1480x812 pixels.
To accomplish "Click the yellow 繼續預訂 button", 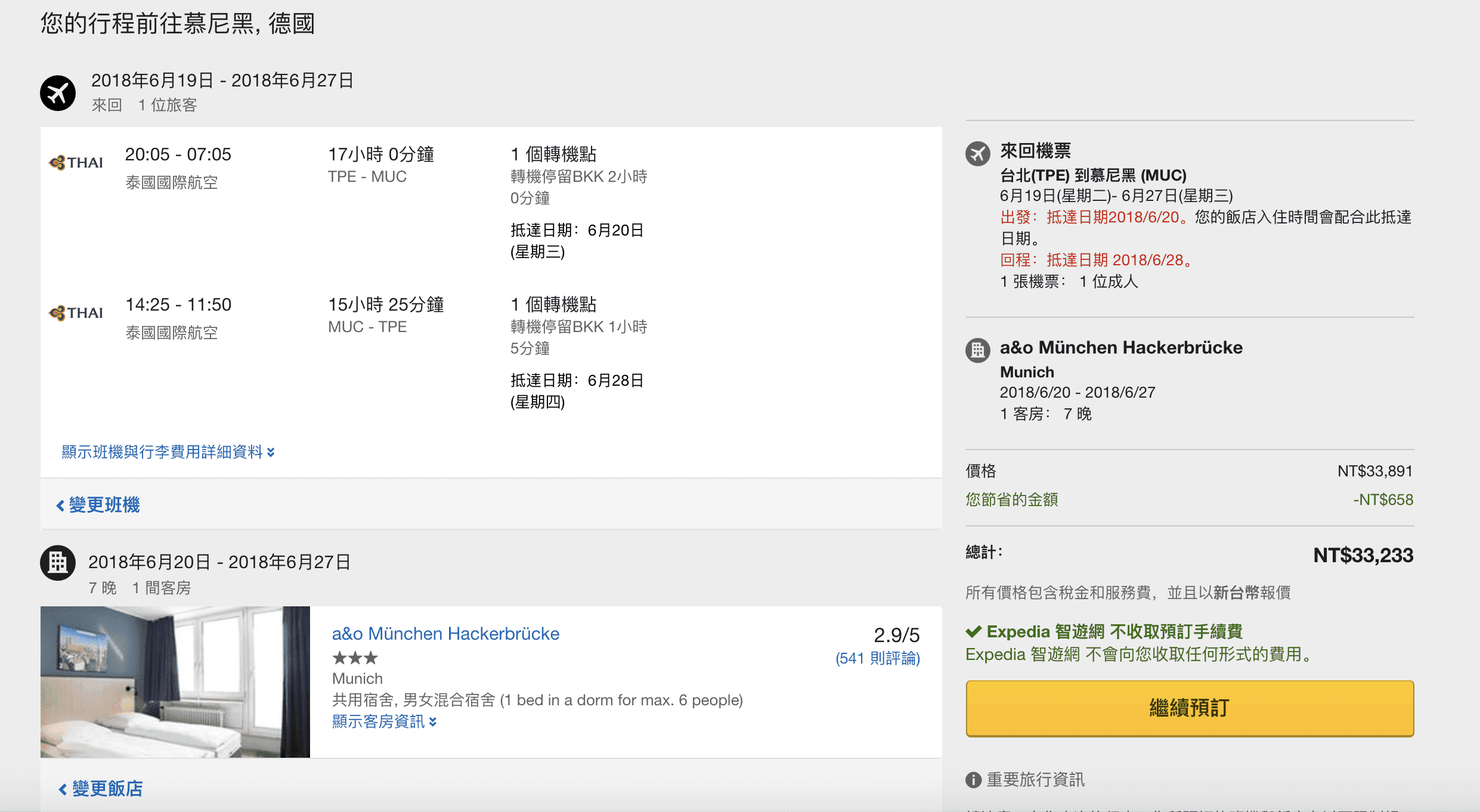I will tap(1190, 708).
